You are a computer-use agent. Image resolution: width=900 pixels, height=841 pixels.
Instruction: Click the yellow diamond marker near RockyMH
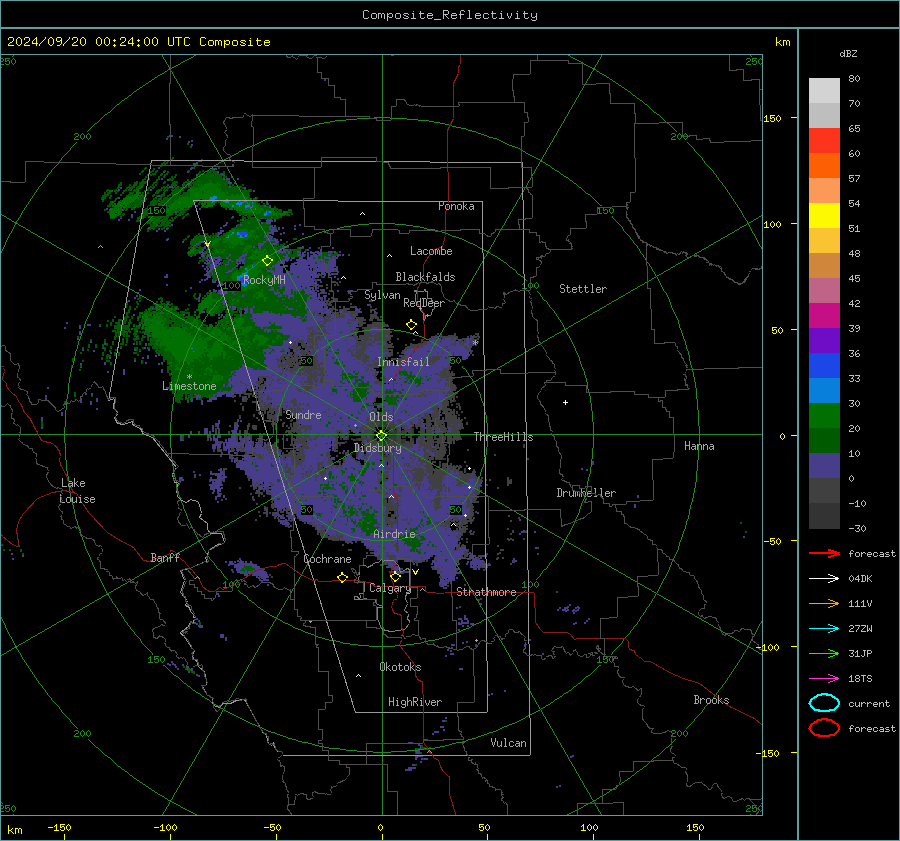[x=267, y=261]
